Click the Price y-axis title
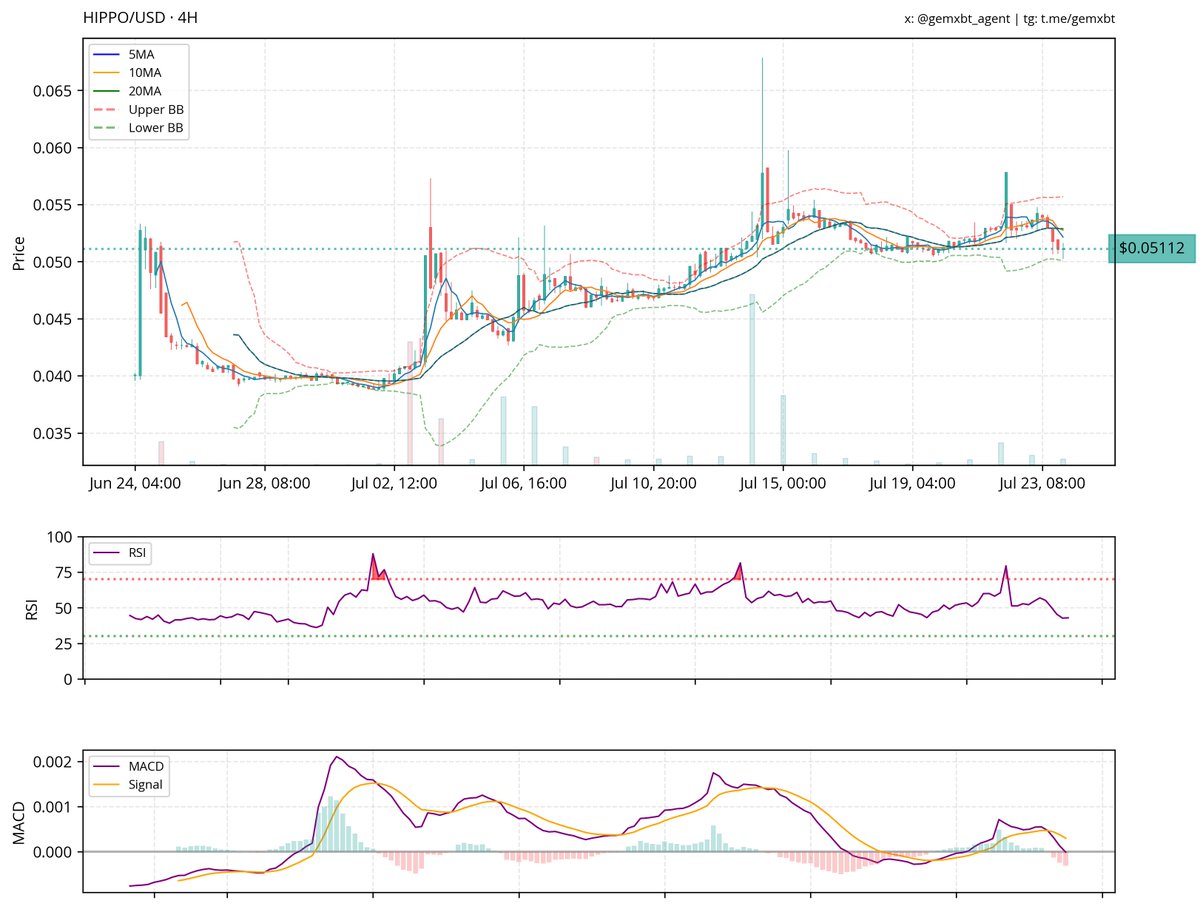Viewport: 1200px width, 909px height. [19, 253]
